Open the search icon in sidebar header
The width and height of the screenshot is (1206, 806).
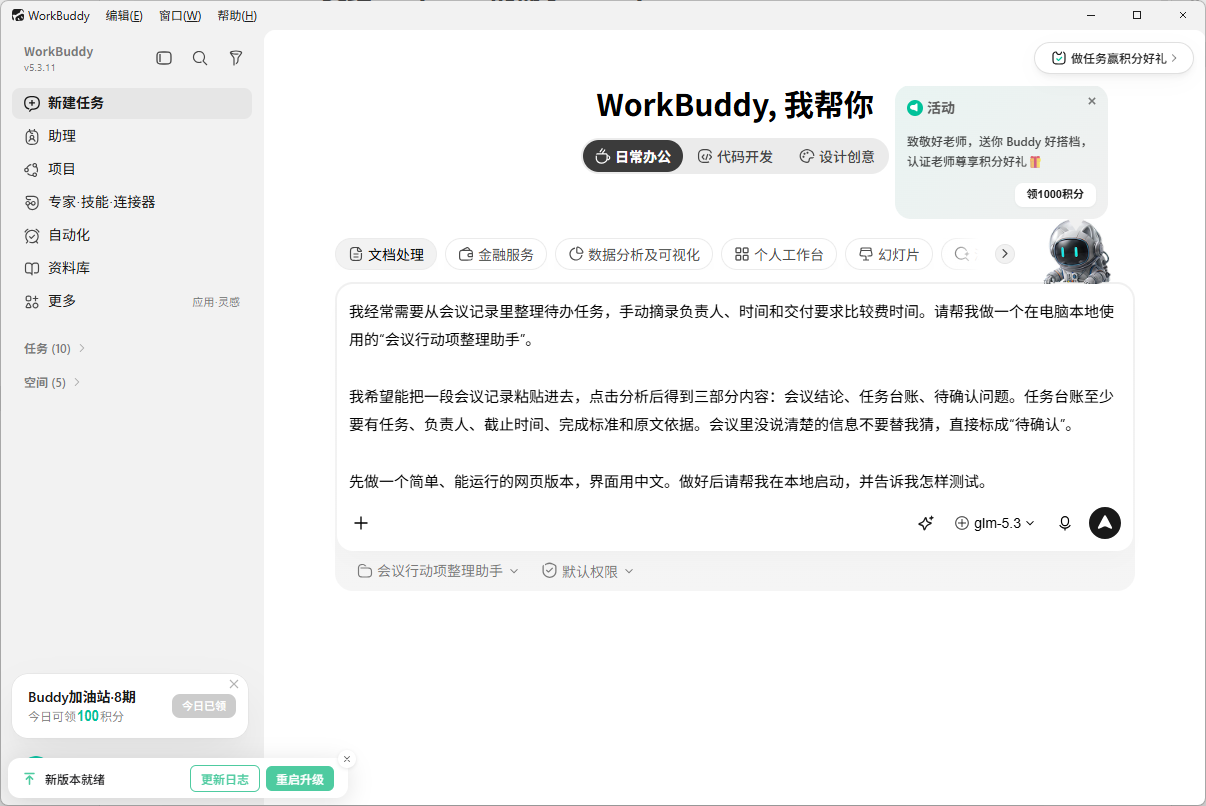200,58
